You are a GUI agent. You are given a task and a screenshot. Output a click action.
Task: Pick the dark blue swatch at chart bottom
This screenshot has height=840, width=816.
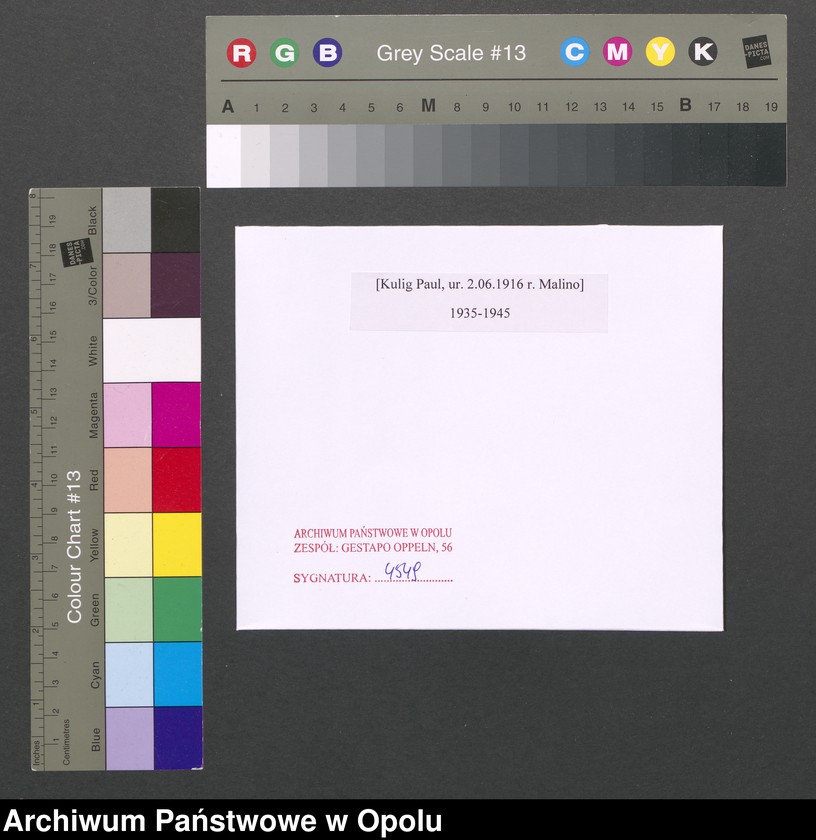click(x=176, y=738)
